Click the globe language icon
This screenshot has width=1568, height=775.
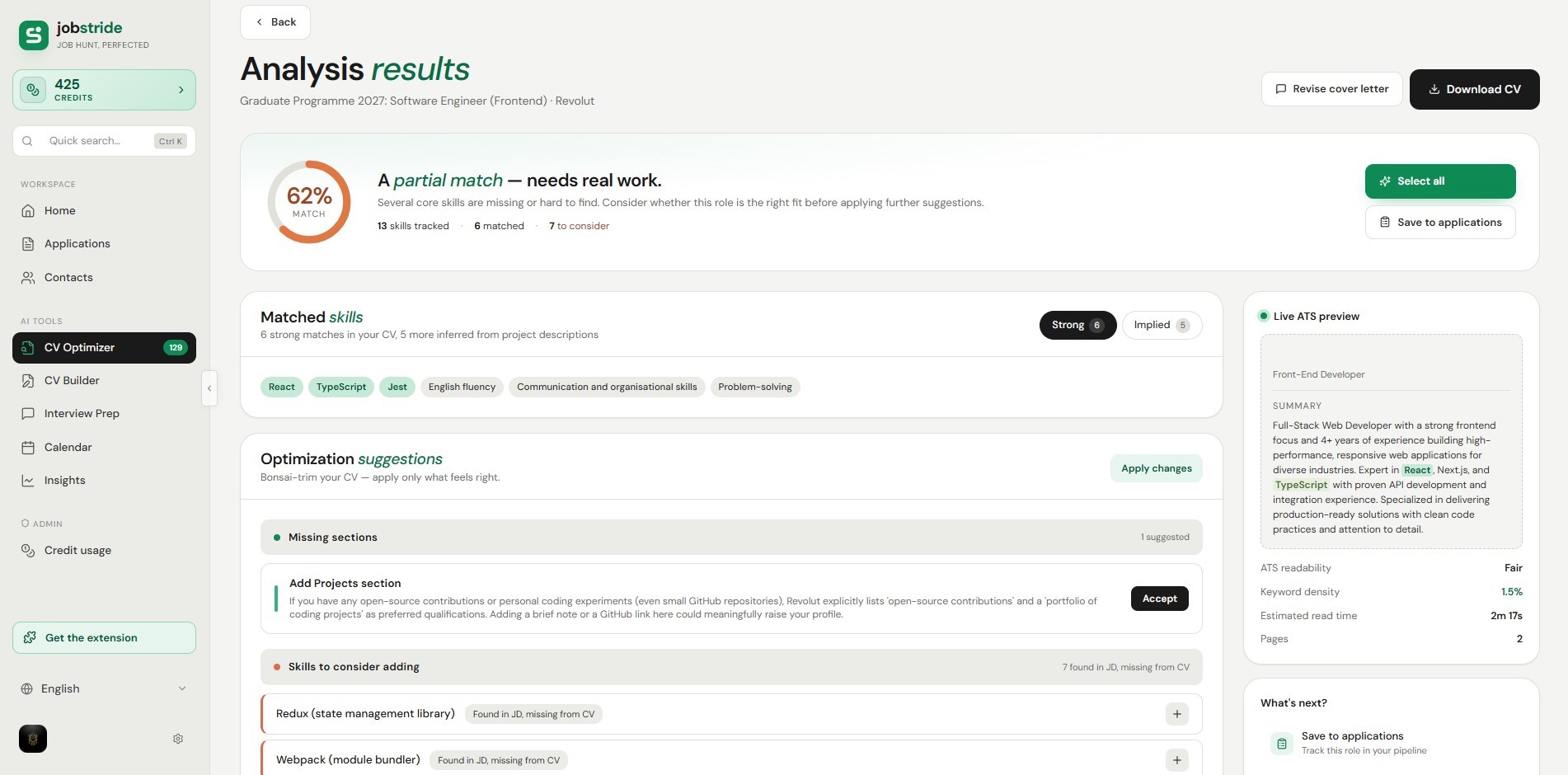(27, 689)
